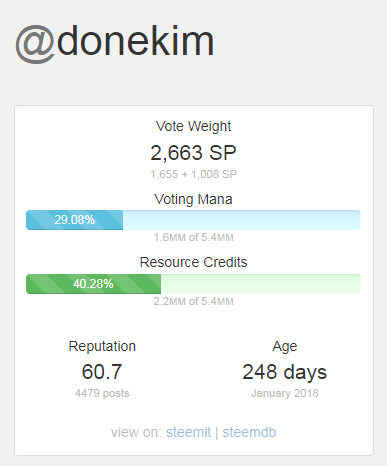Click the 2,663 SP vote weight value
Image resolution: width=387 pixels, height=466 pixels.
coord(193,153)
